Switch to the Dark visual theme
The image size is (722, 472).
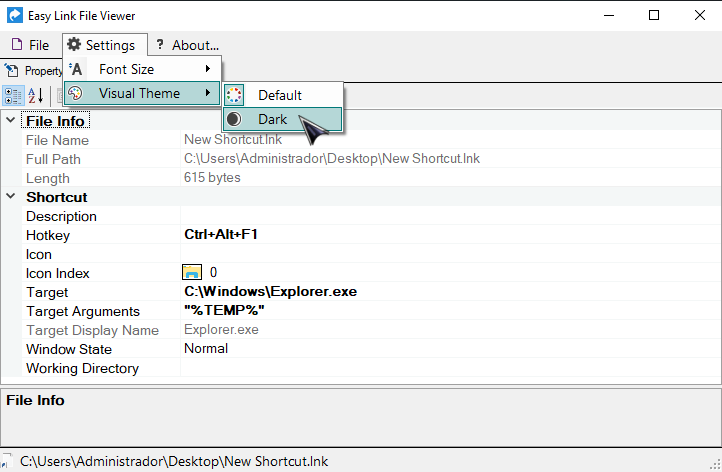[283, 119]
